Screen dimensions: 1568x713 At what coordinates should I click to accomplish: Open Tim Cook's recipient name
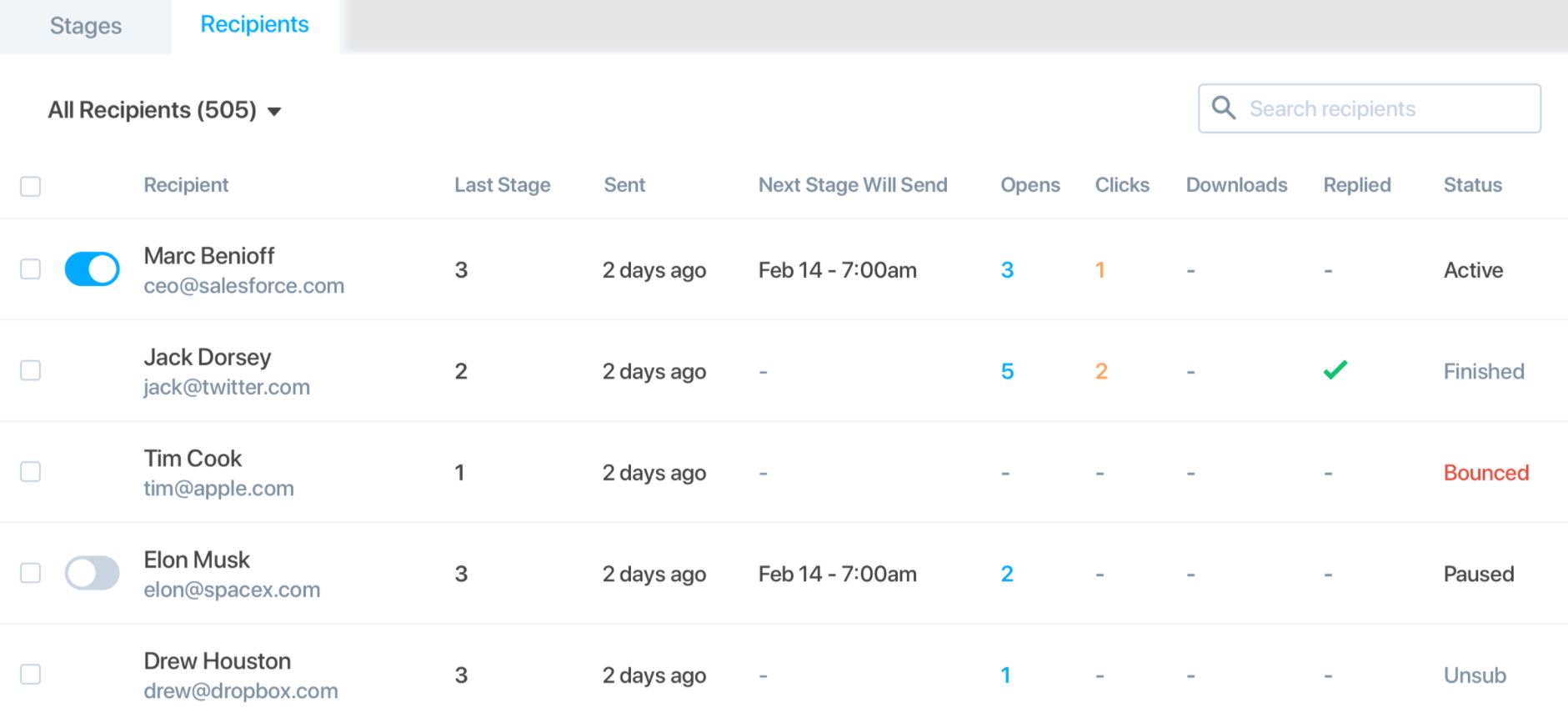(x=193, y=459)
